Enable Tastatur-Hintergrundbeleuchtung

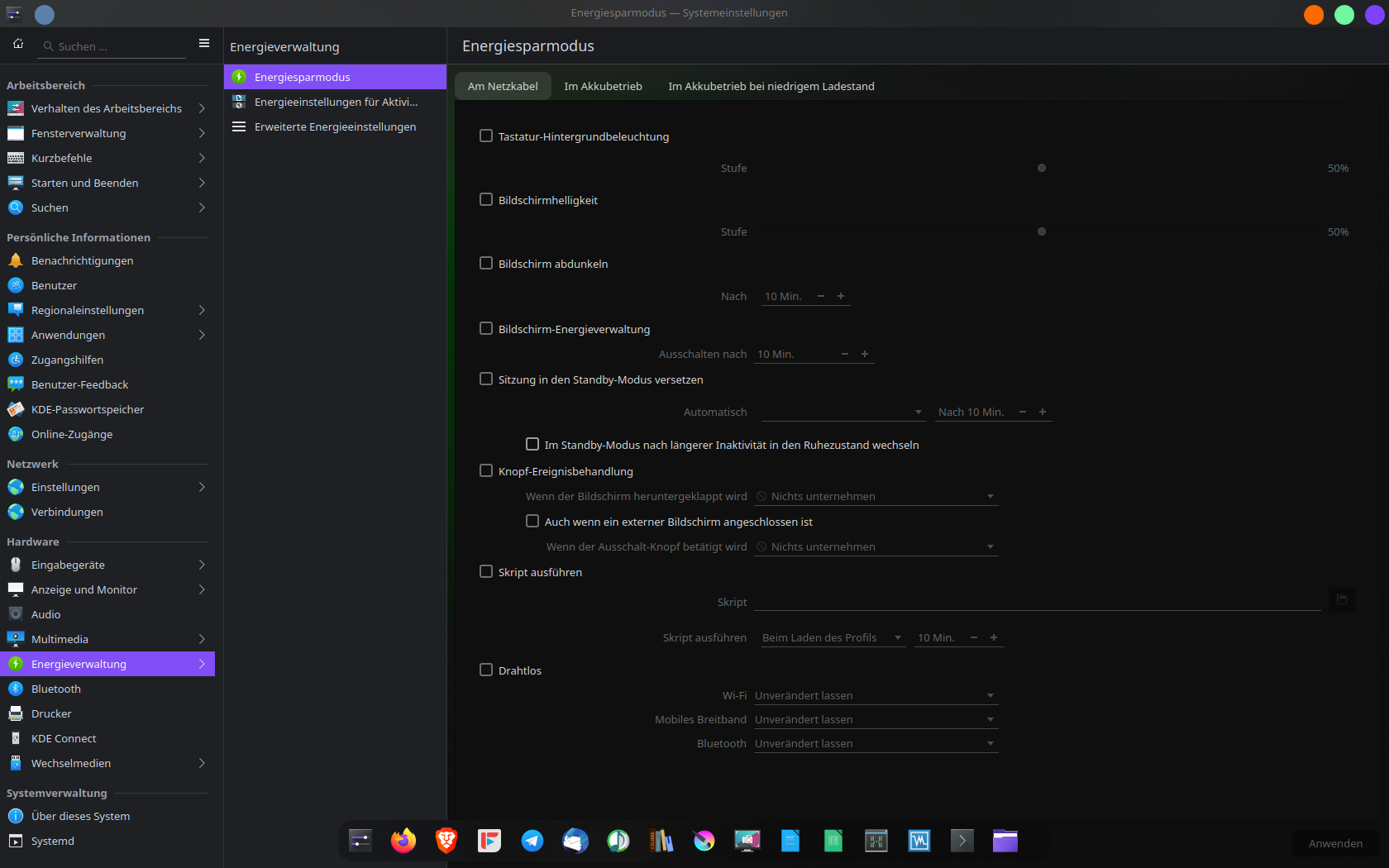click(x=485, y=135)
